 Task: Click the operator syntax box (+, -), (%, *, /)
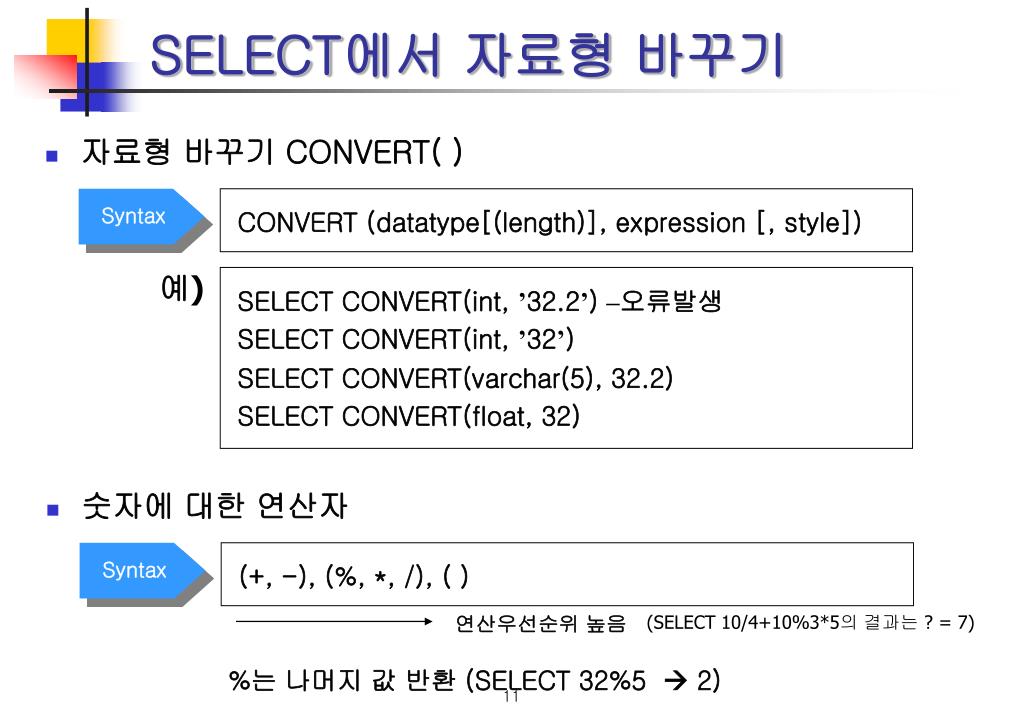566,574
